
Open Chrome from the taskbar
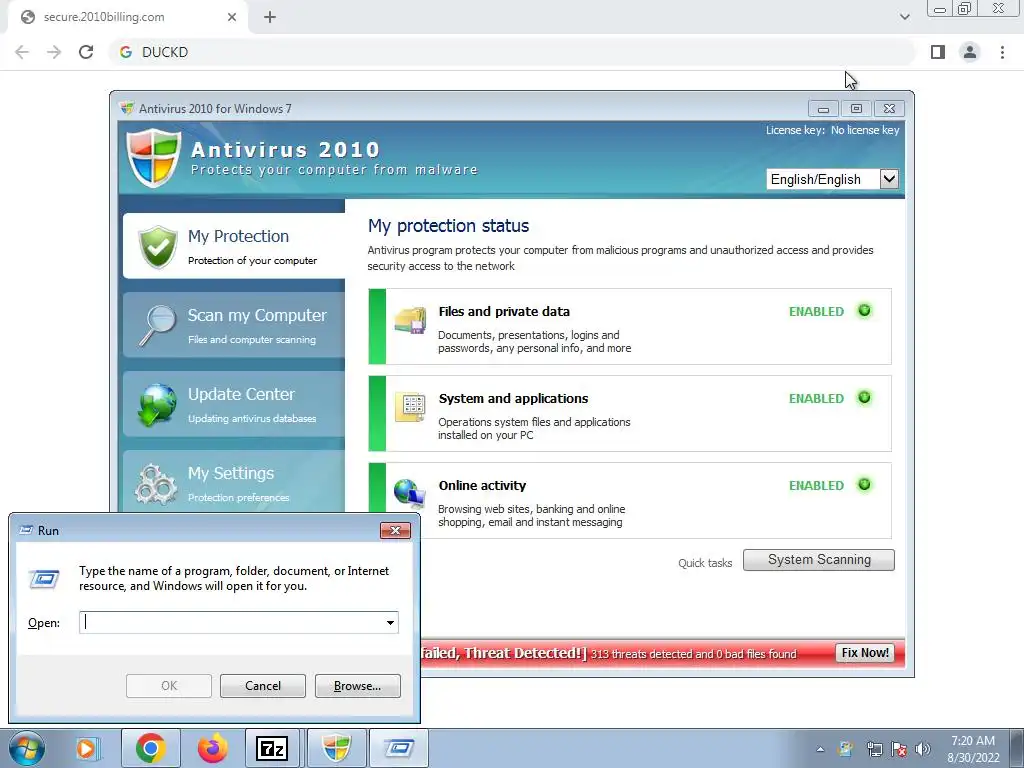[x=150, y=748]
